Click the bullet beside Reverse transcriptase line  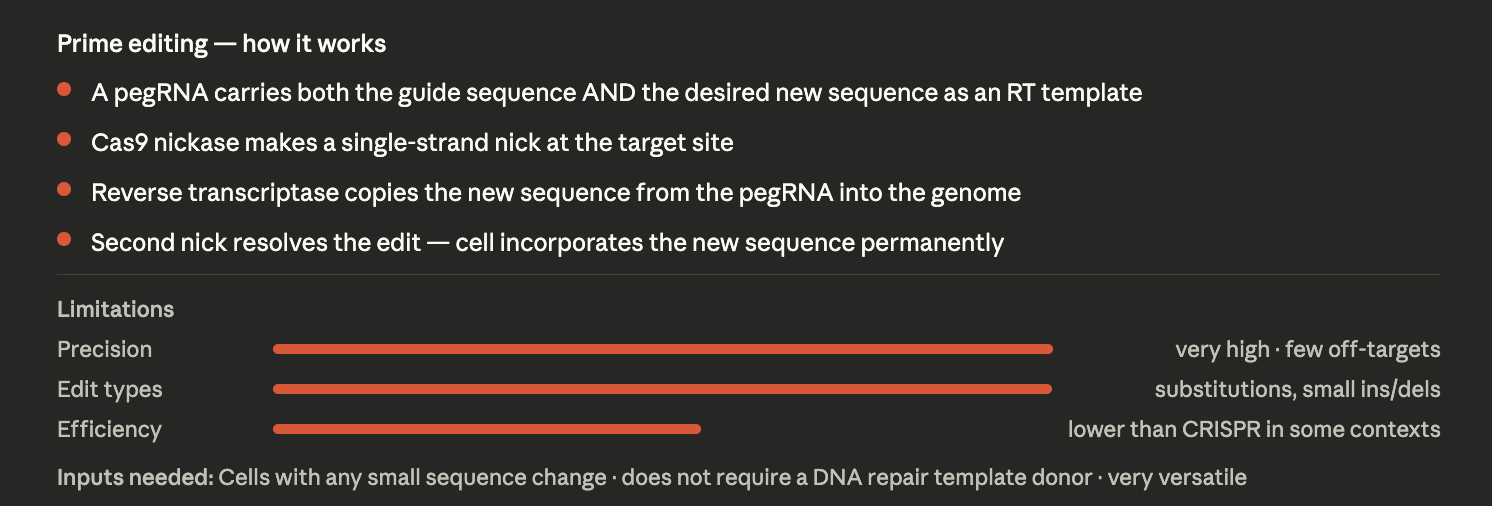(x=64, y=190)
